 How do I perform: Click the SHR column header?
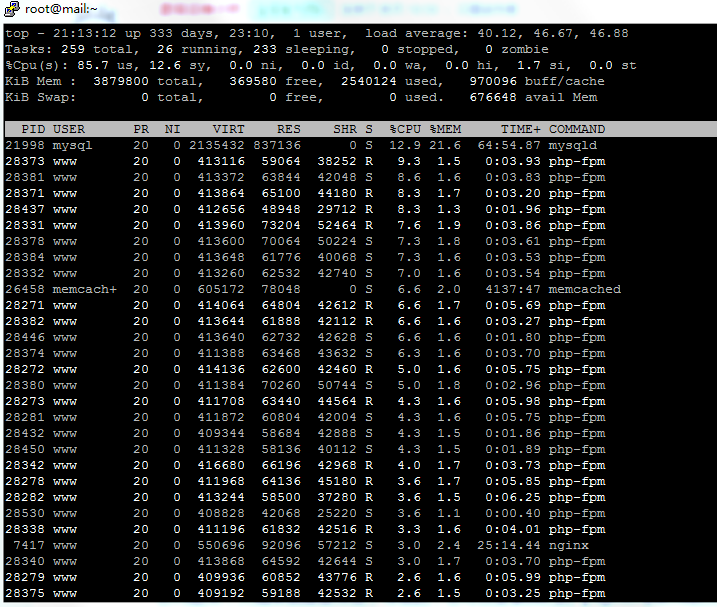click(345, 129)
